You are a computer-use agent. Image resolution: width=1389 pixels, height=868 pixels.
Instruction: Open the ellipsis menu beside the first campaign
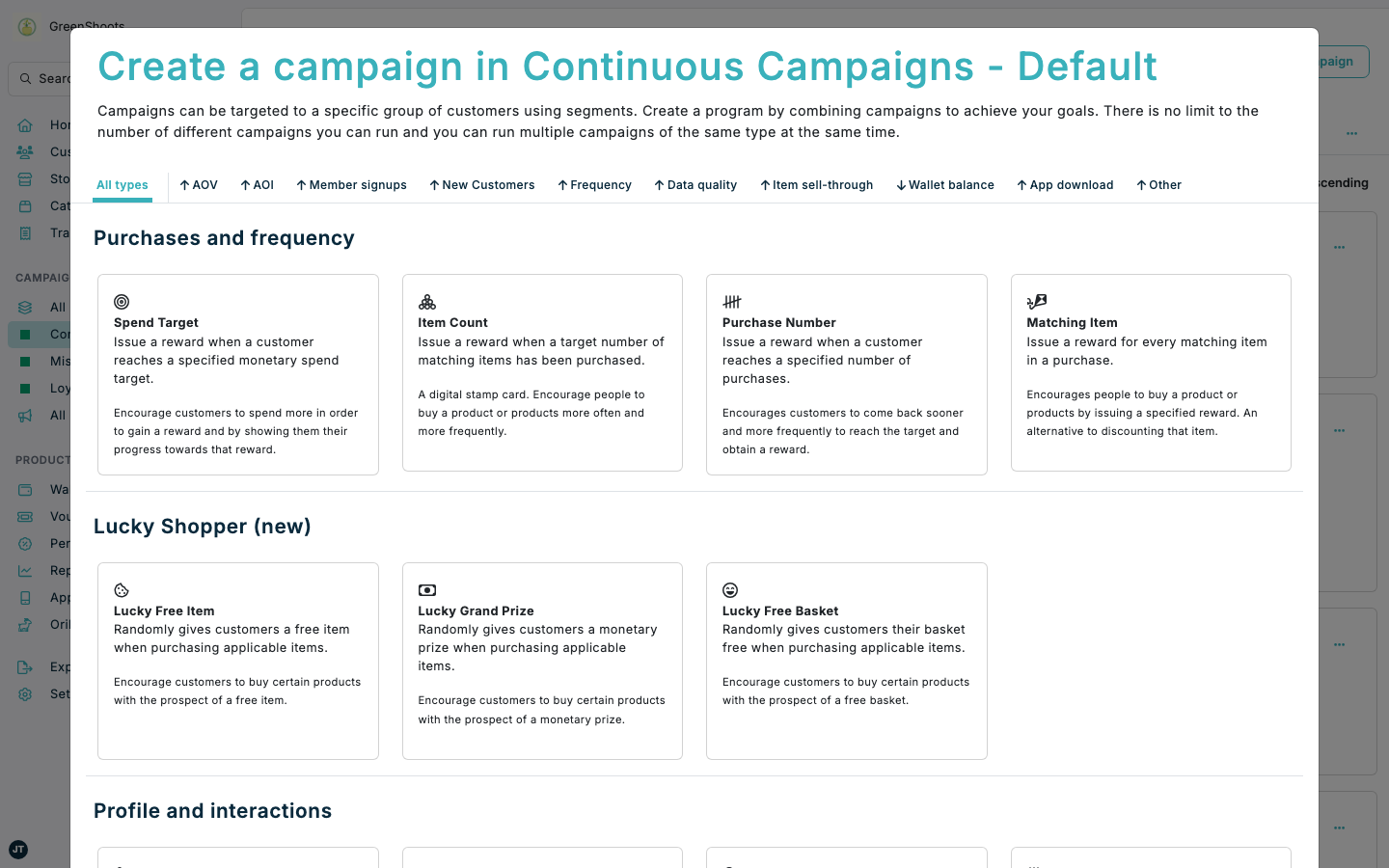[1339, 247]
